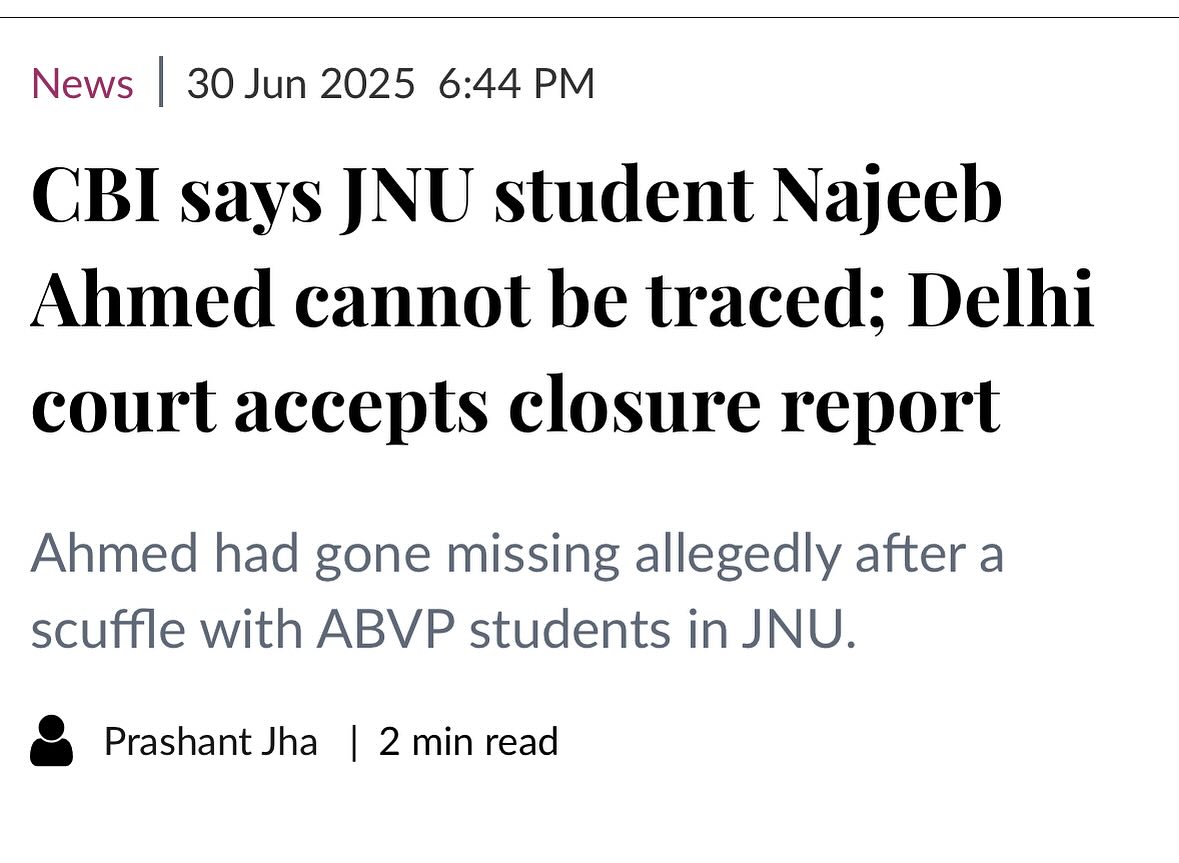The width and height of the screenshot is (1179, 863).
Task: Click the 6:44 PM timestamp
Action: [516, 84]
